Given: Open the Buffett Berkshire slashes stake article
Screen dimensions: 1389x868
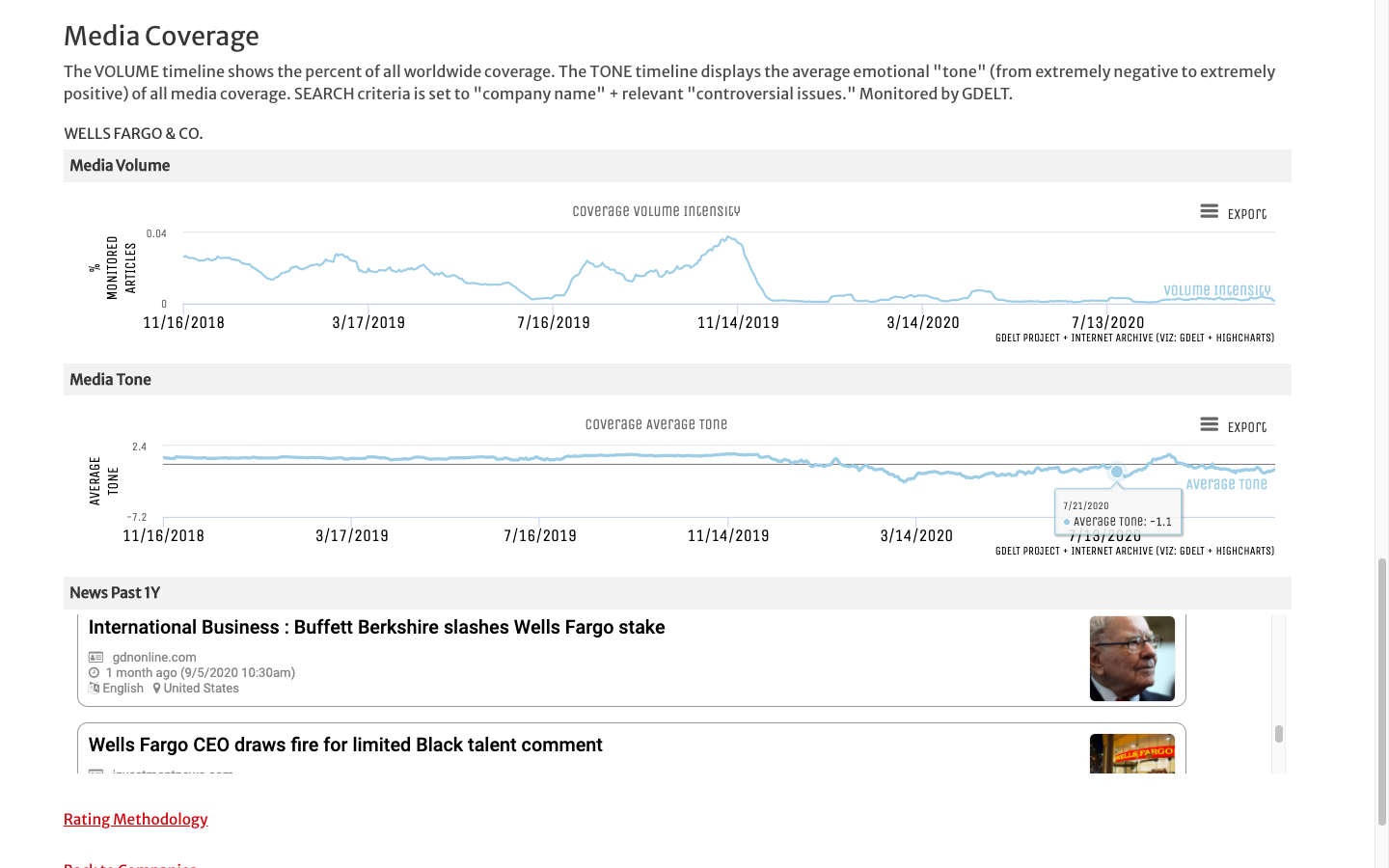Looking at the screenshot, I should 376,628.
